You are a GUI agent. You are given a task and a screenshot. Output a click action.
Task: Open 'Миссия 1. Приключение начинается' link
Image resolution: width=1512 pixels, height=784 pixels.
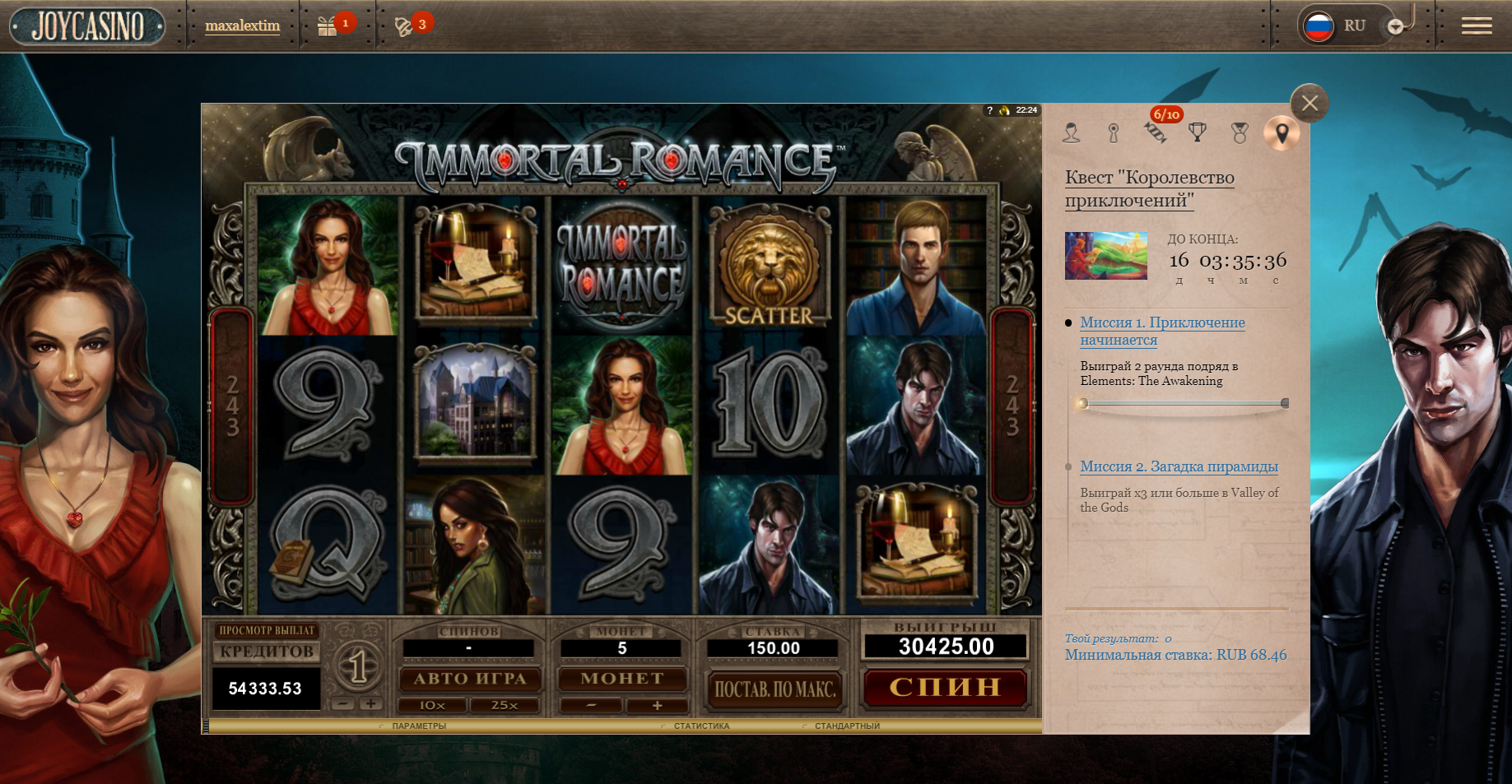click(1162, 331)
